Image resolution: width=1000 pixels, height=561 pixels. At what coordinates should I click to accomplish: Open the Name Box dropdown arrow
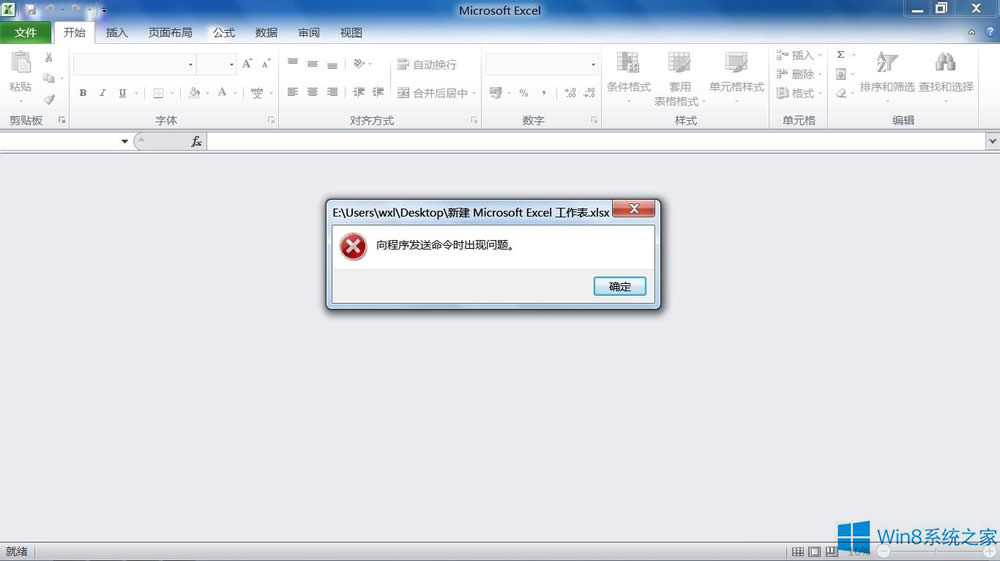124,142
